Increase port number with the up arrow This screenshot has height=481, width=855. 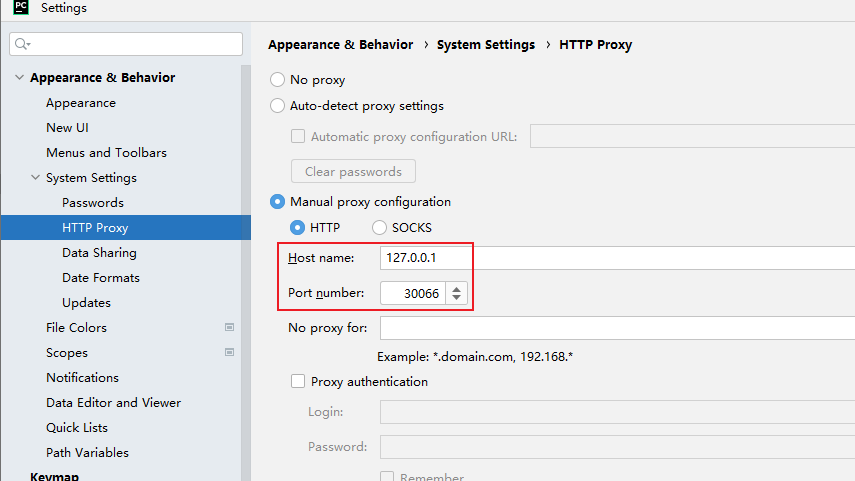point(456,288)
